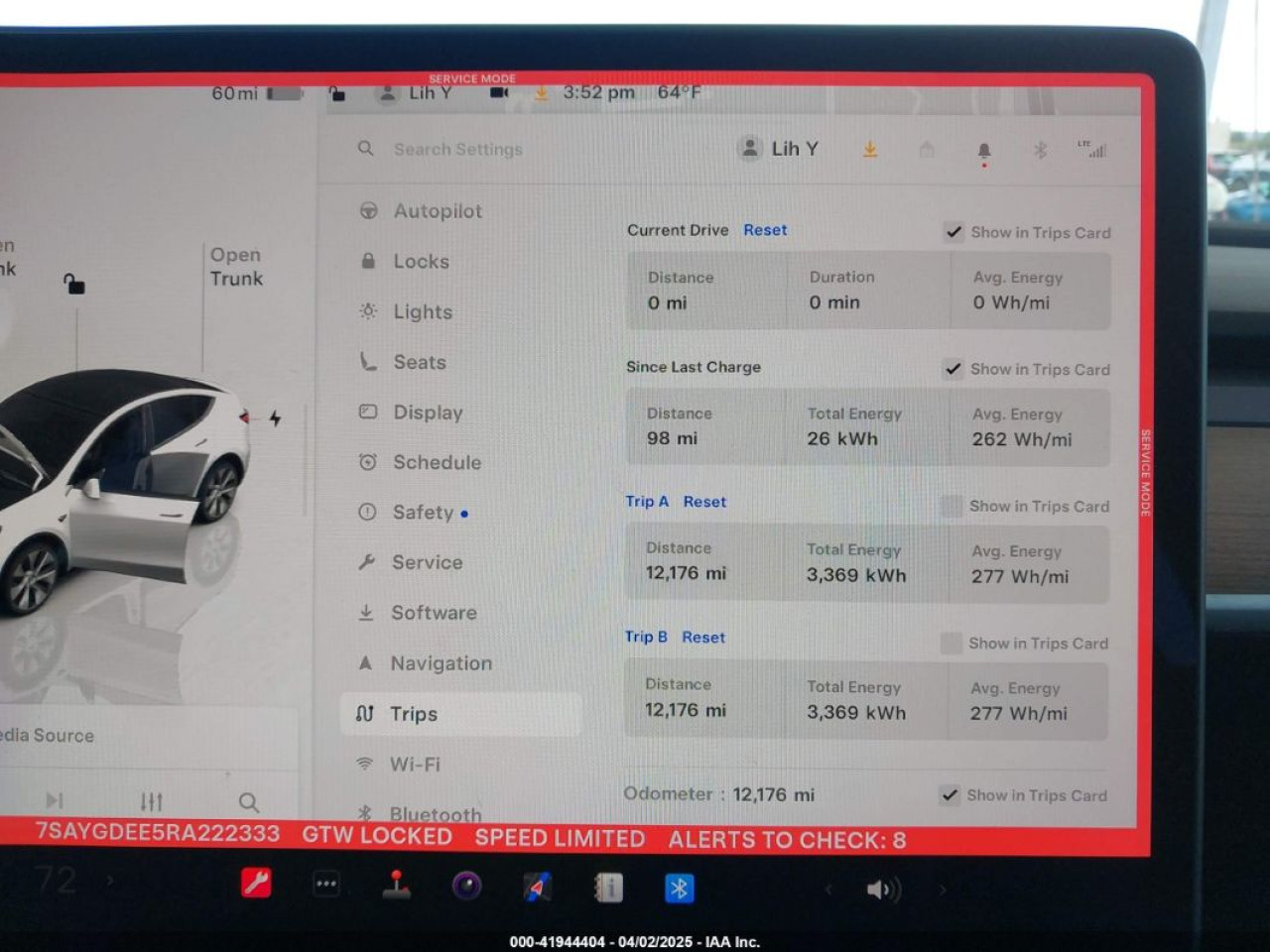Image resolution: width=1270 pixels, height=952 pixels.
Task: Open Safety settings
Action: pos(423,513)
